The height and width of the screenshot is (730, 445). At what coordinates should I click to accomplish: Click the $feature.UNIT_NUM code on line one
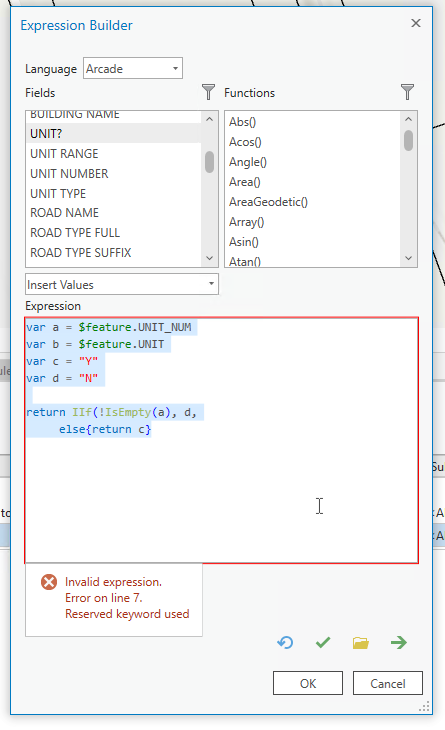(x=135, y=327)
